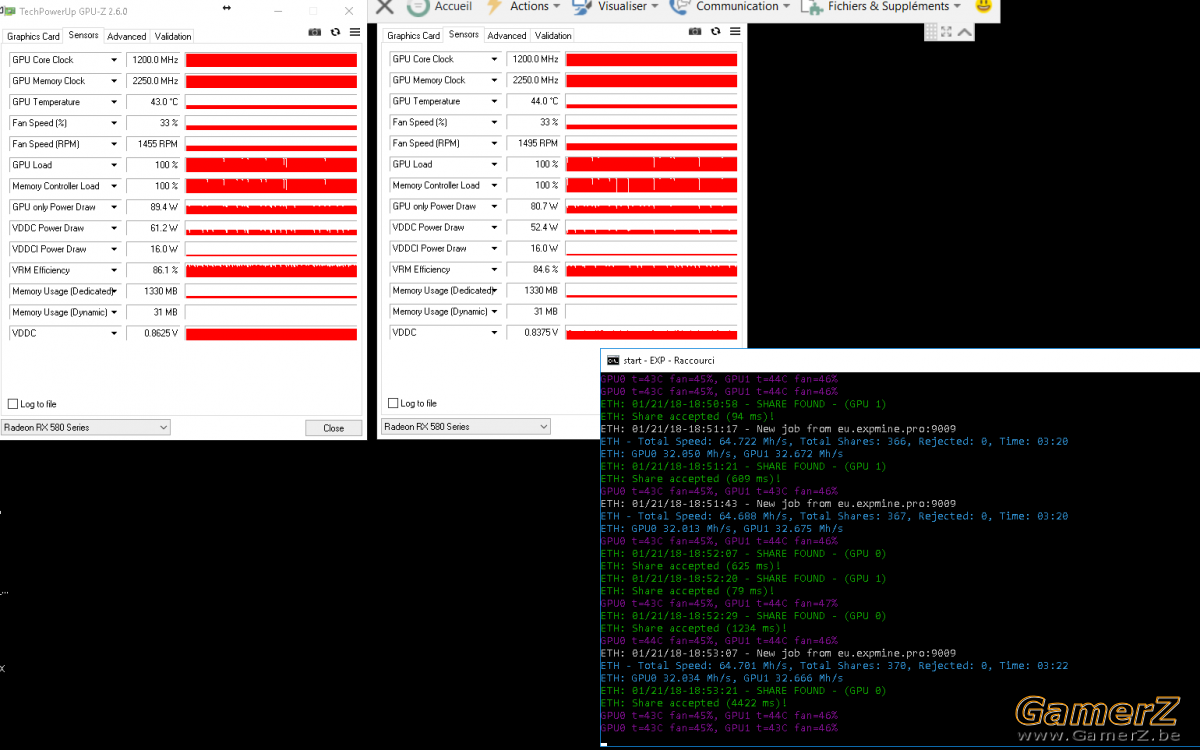Image resolution: width=1200 pixels, height=750 pixels.
Task: Click the 43.0 °C temperature value
Action: pyautogui.click(x=154, y=102)
